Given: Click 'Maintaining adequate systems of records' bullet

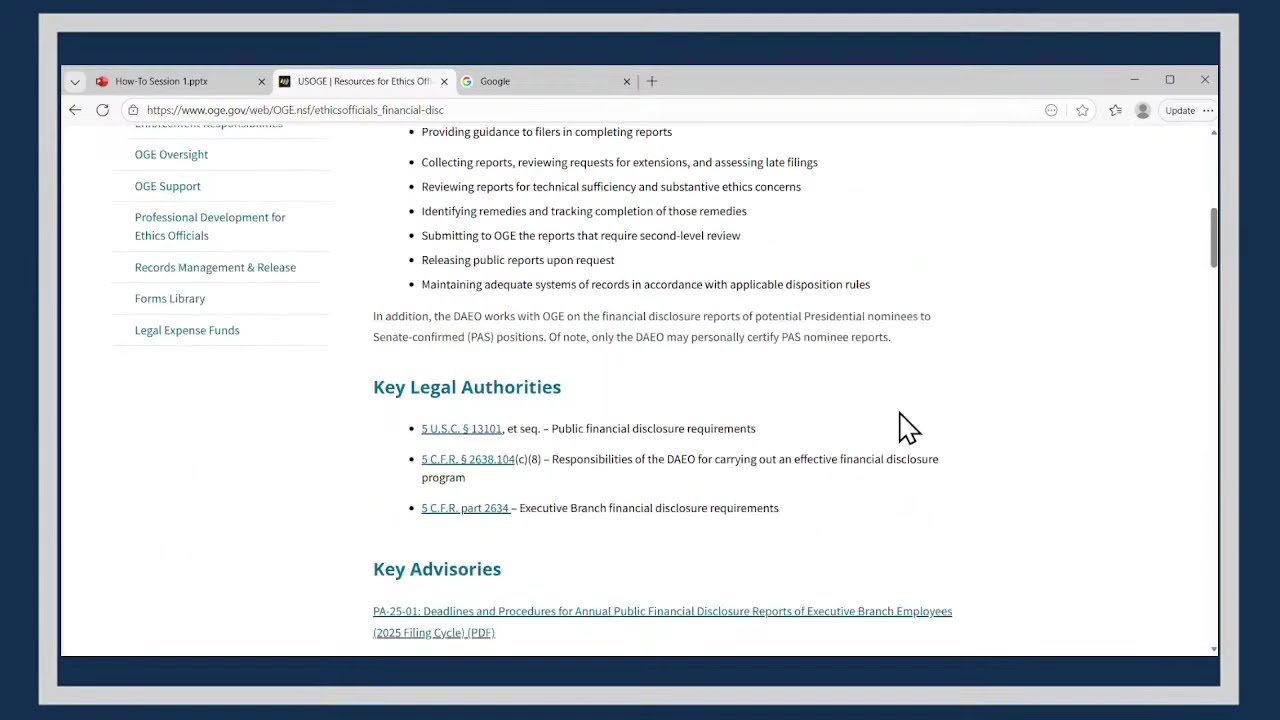Looking at the screenshot, I should [645, 285].
